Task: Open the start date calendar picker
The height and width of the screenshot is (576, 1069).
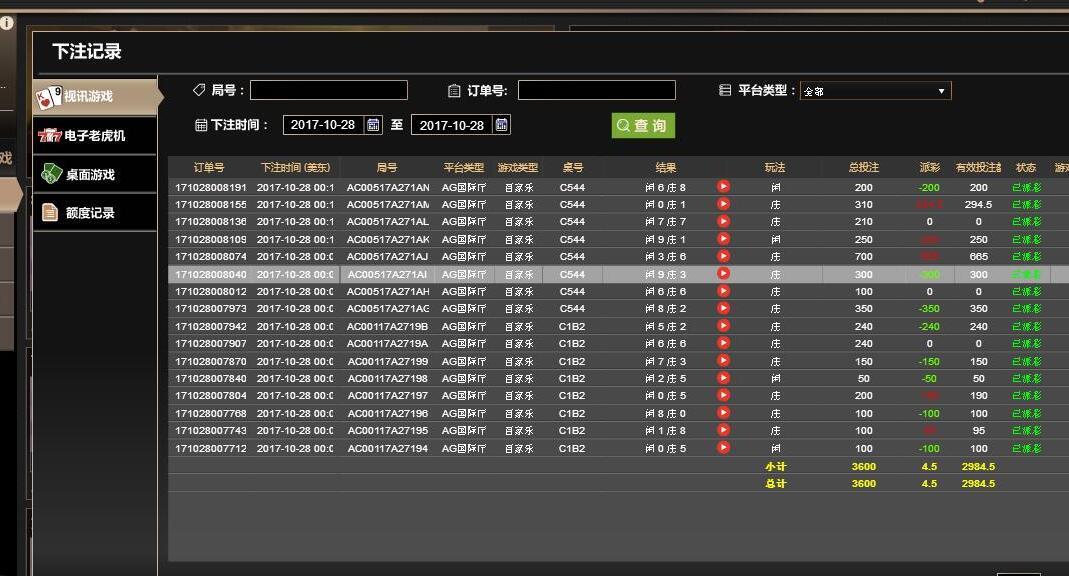Action: click(x=373, y=125)
